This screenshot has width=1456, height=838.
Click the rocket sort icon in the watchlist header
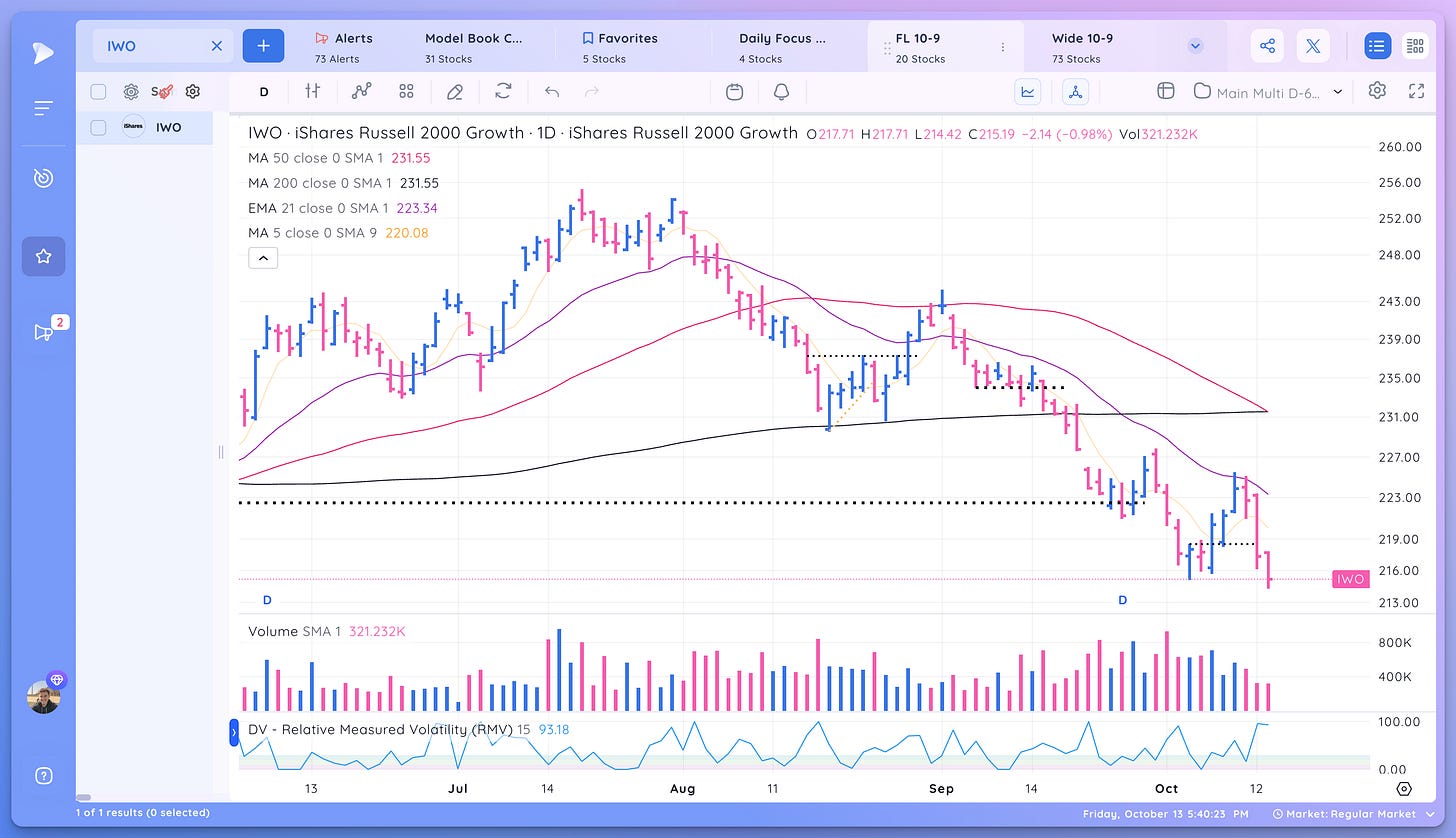[161, 91]
